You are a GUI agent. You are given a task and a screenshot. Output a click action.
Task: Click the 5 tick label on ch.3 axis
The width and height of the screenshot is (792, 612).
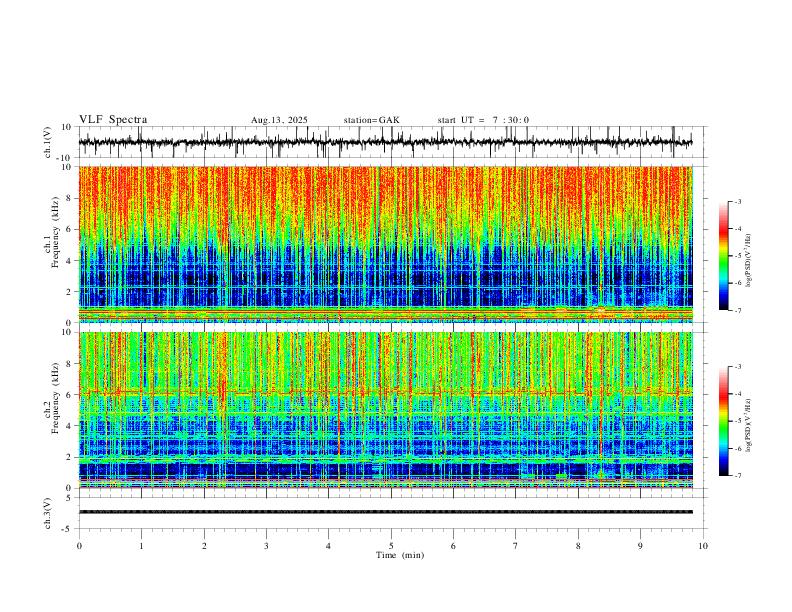click(x=69, y=498)
